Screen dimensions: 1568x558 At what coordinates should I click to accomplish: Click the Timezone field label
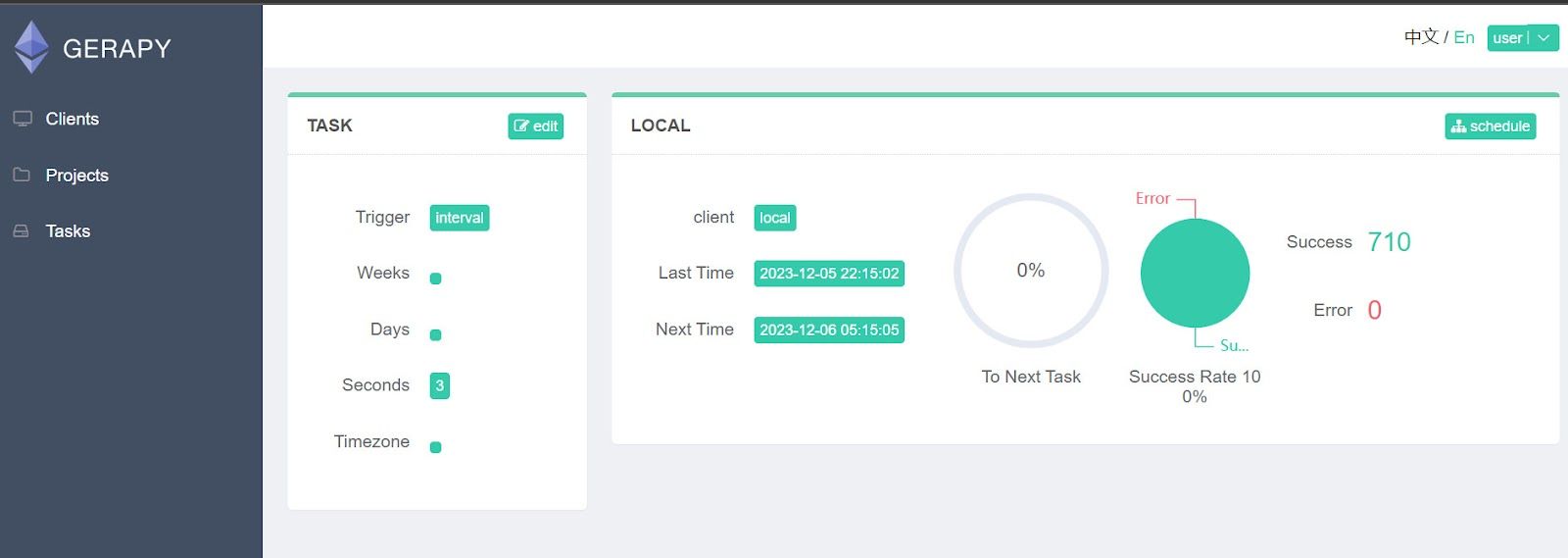(371, 441)
